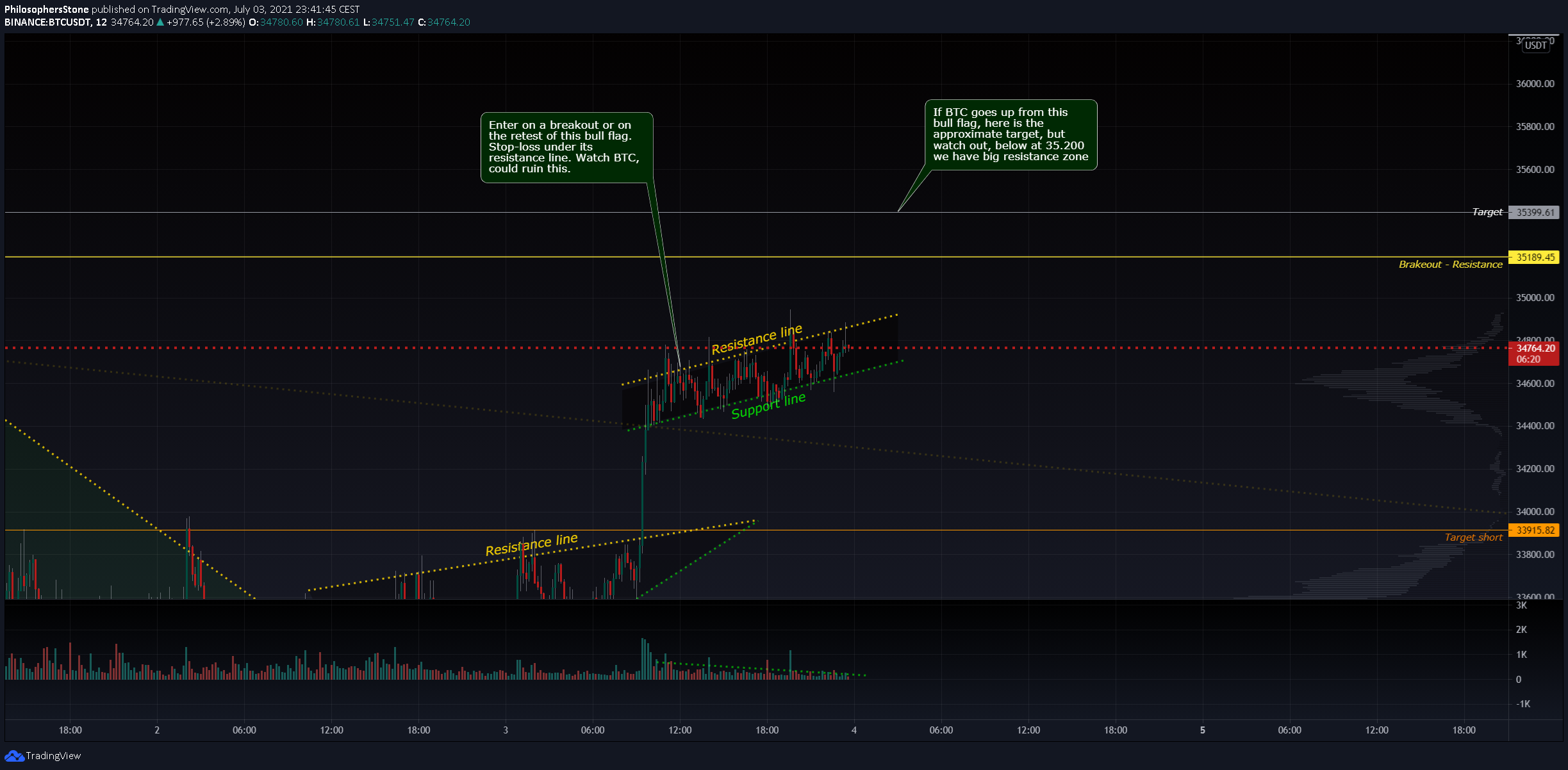Click the current price label 34764.20

[1534, 348]
